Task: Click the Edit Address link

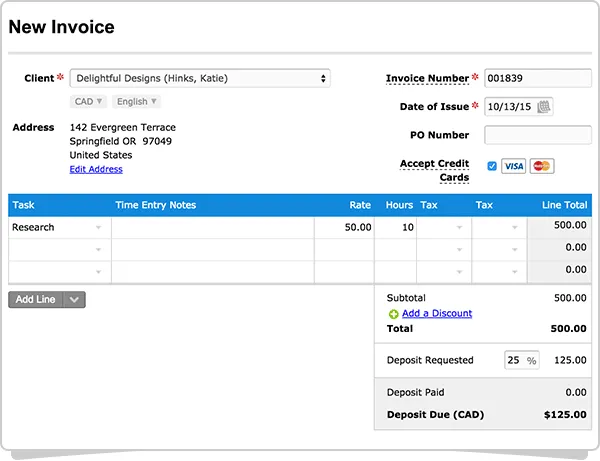Action: coord(96,169)
